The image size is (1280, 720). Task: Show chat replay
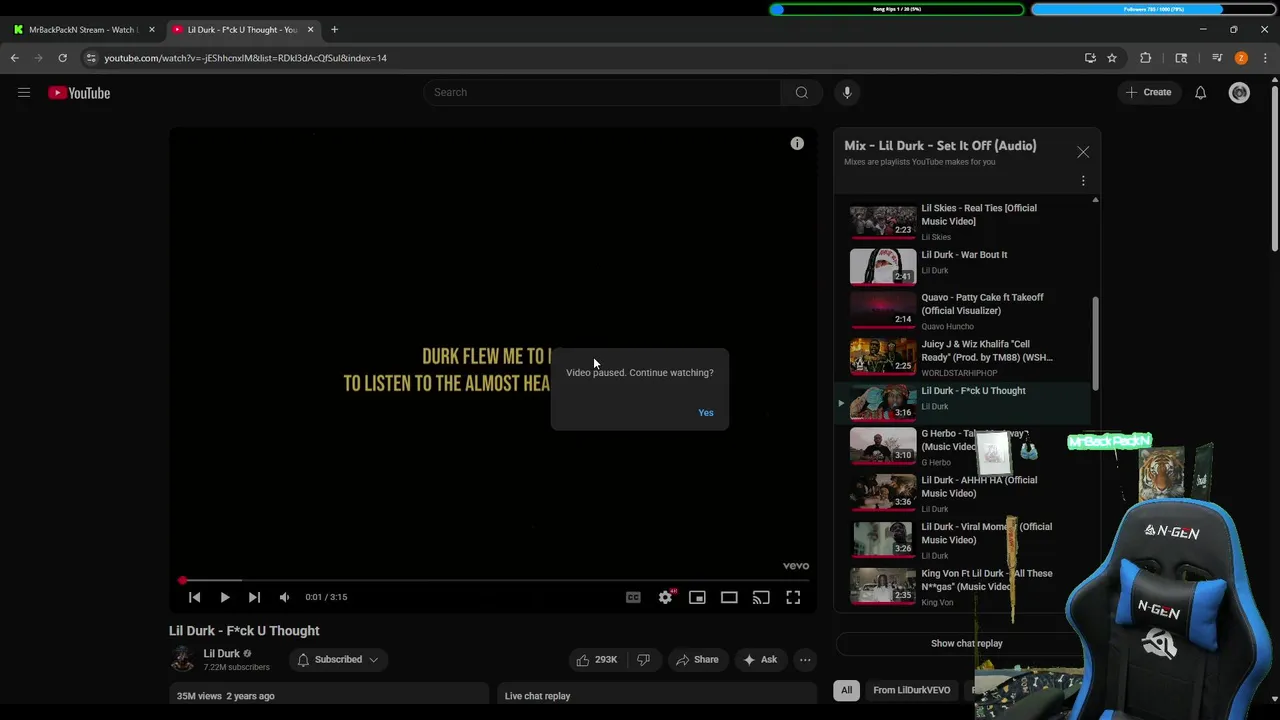click(966, 644)
